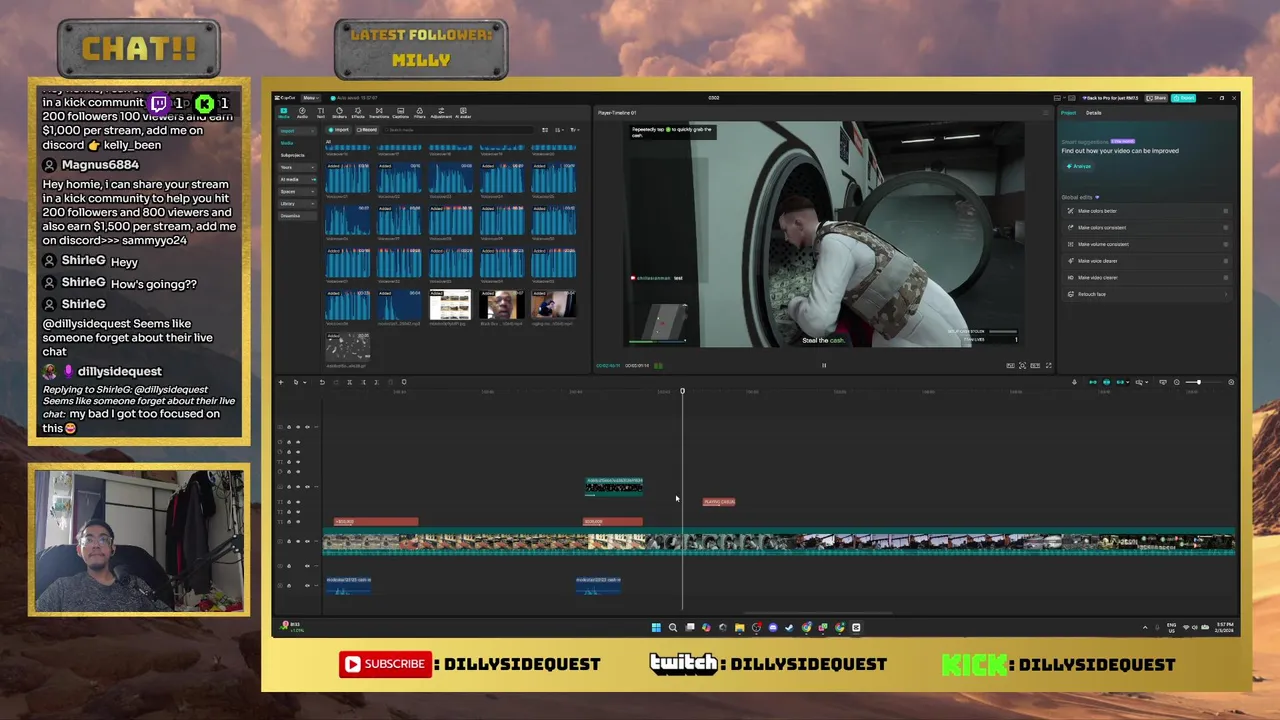Toggle main track magnet in timeline toolbar

click(x=1093, y=382)
